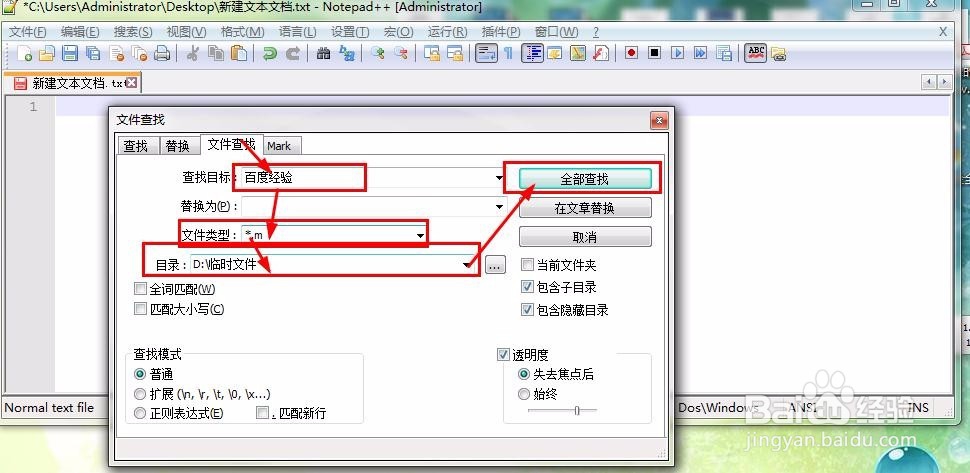Choose the 始终 transparency radio
Viewport: 970px width, 473px height.
tap(524, 394)
